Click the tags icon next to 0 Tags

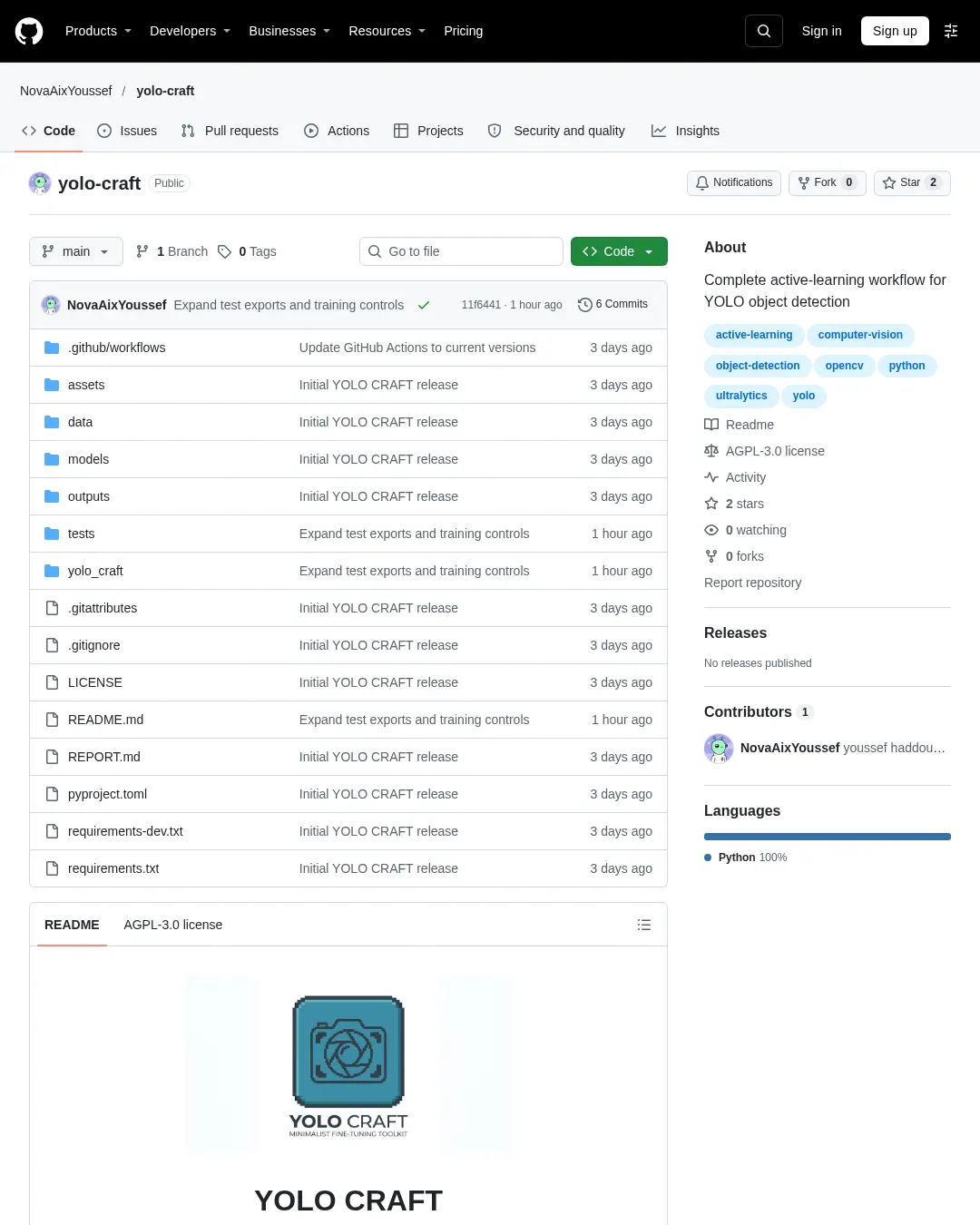pyautogui.click(x=224, y=251)
